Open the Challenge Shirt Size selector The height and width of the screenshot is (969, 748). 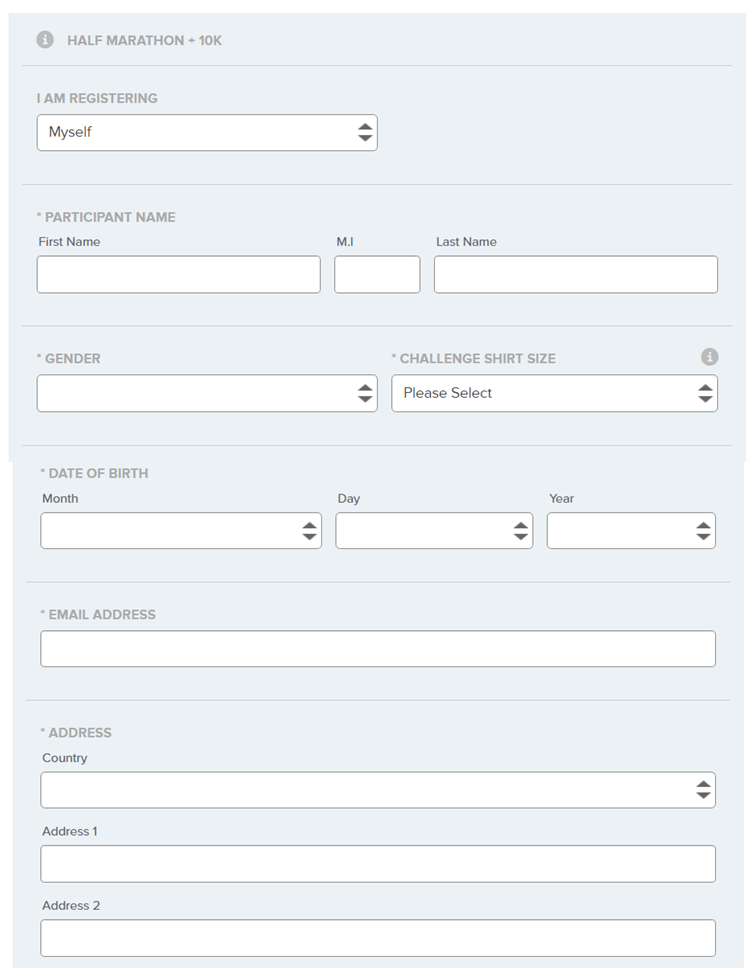click(554, 393)
